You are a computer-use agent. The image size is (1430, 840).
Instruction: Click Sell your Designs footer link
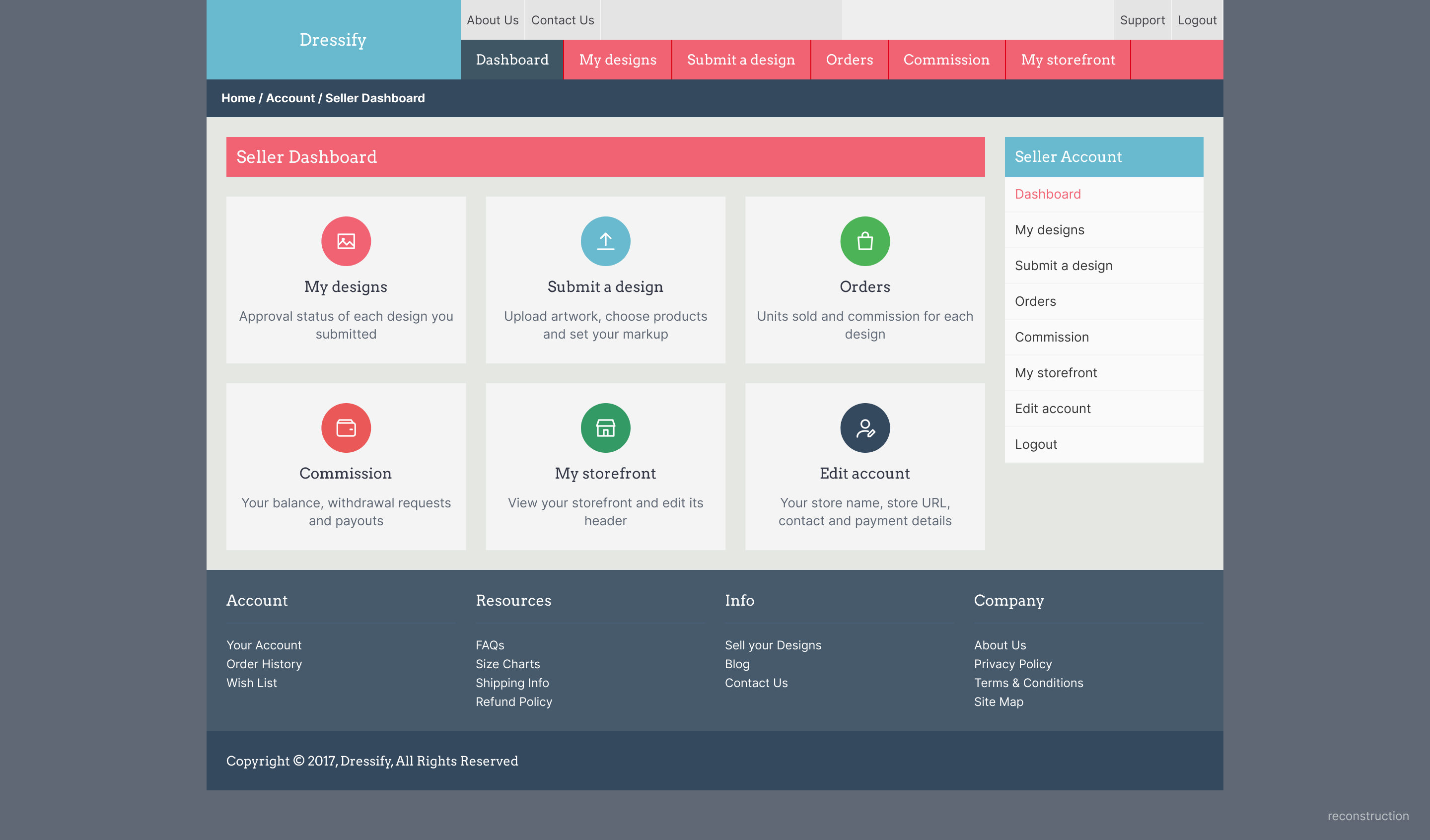(x=773, y=645)
